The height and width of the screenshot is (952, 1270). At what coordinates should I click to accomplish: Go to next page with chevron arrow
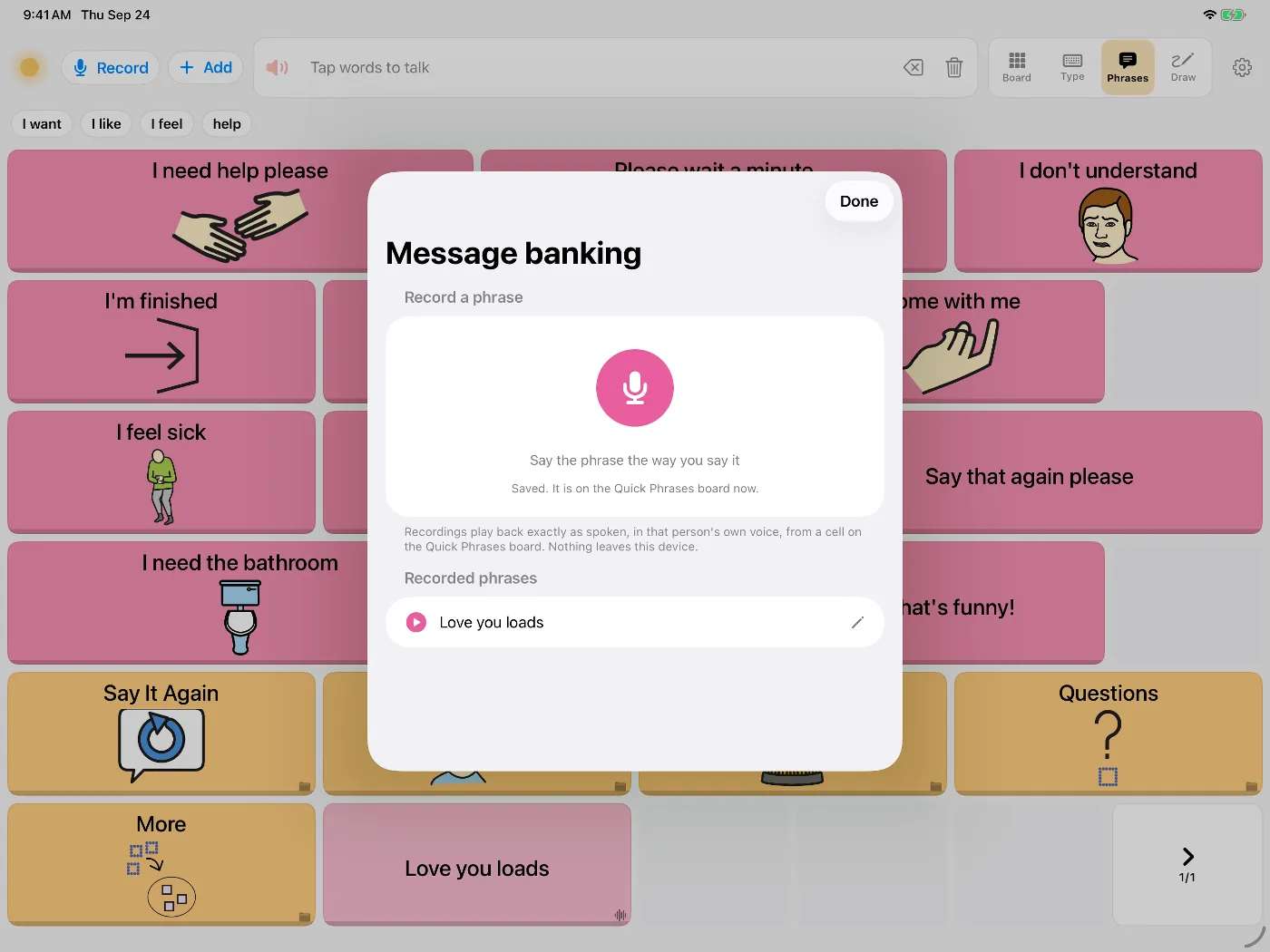[1187, 865]
